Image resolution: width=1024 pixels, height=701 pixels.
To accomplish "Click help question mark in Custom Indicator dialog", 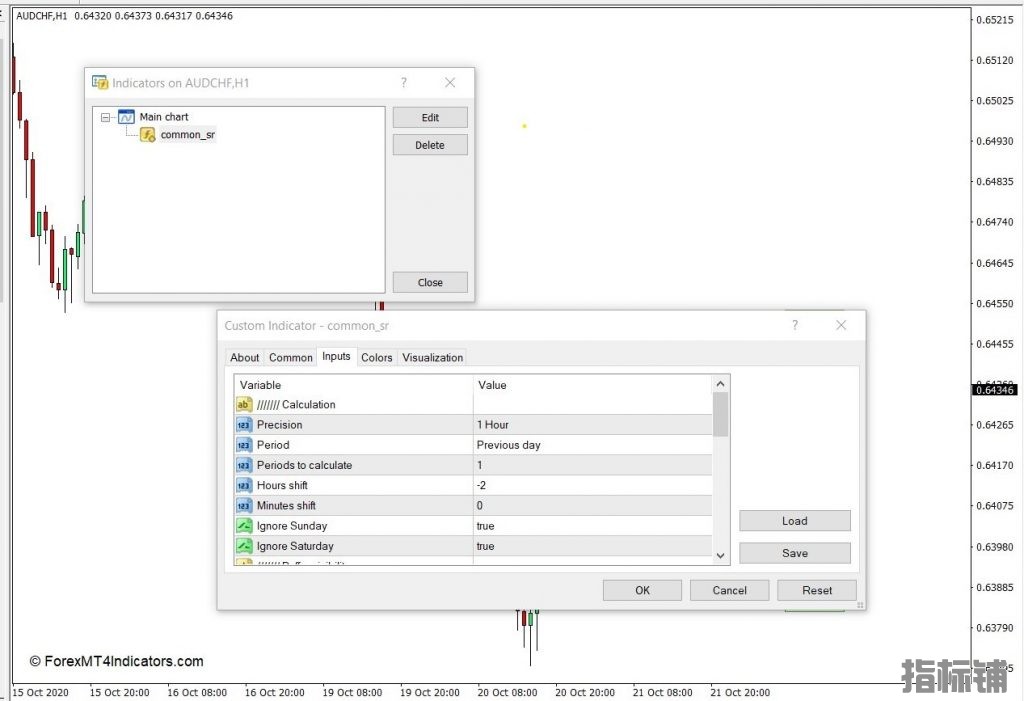I will (795, 325).
